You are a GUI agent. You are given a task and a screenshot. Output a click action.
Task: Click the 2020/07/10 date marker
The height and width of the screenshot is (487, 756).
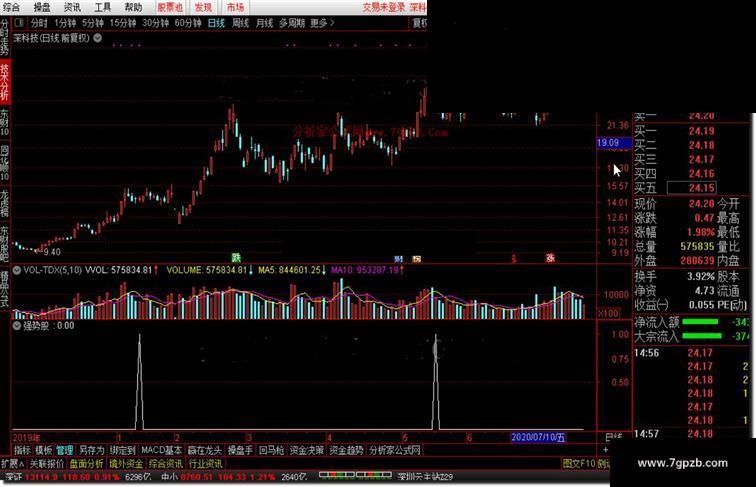538,437
